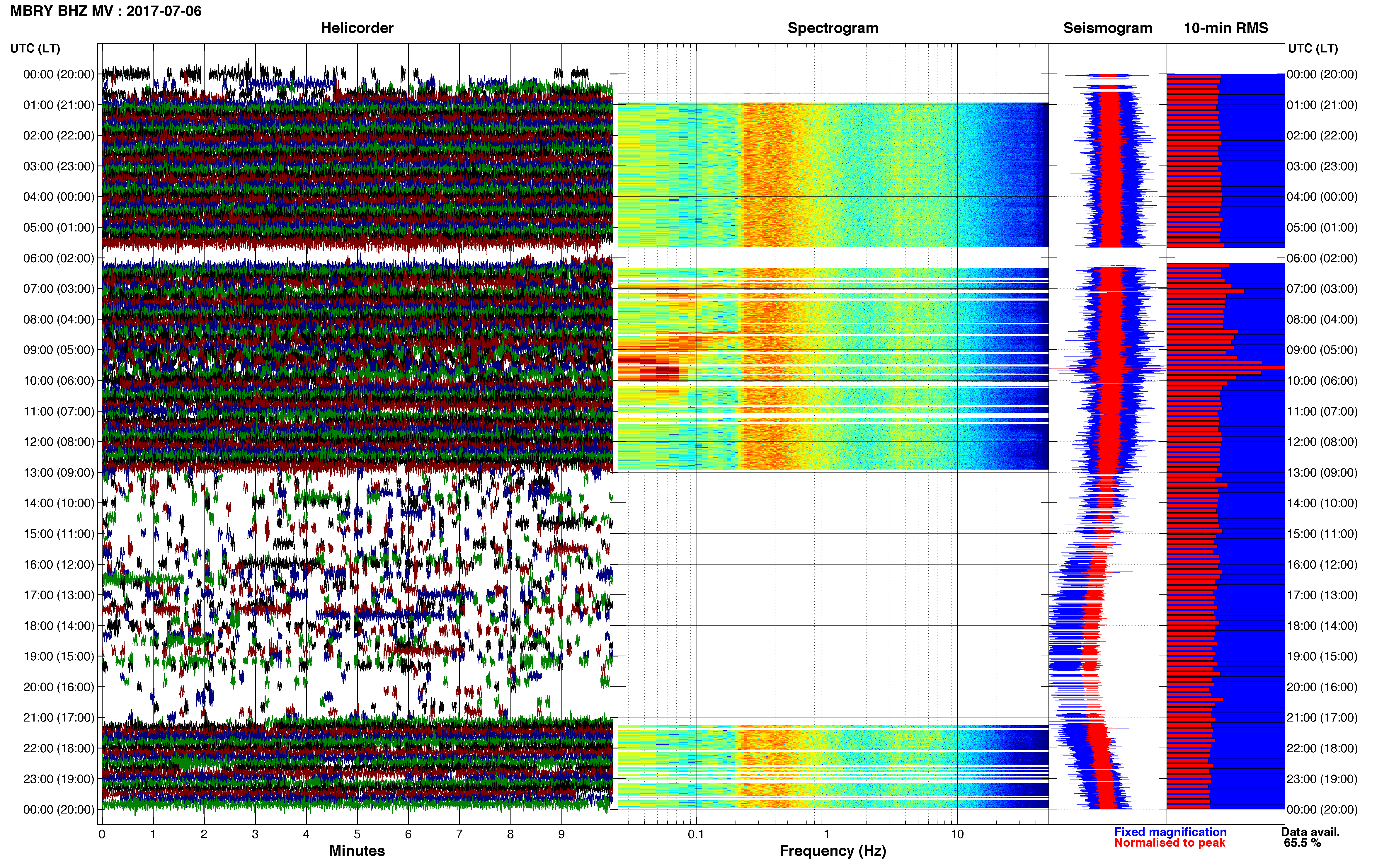This screenshot has height=868, width=1389.
Task: Click the 'Spectrogram' panel heading
Action: click(x=833, y=28)
